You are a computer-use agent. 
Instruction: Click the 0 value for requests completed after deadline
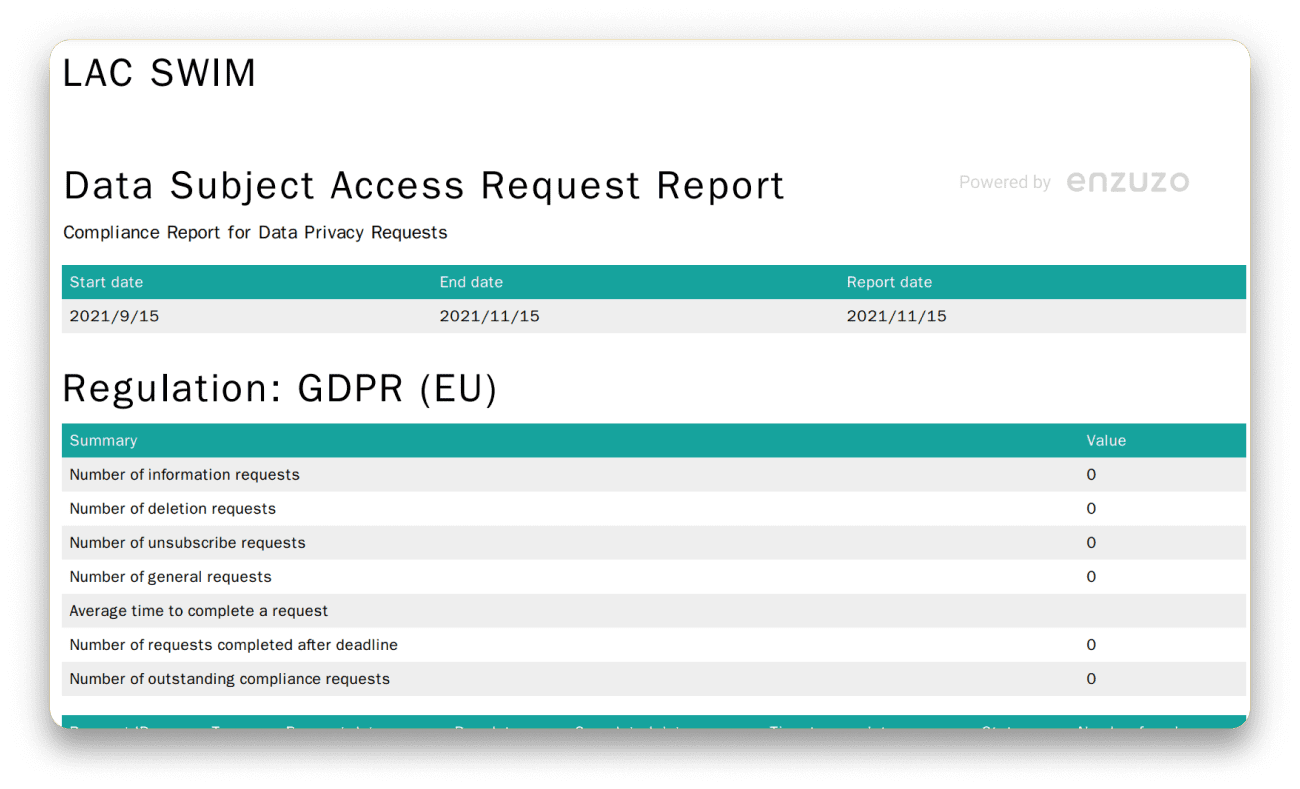tap(1091, 645)
